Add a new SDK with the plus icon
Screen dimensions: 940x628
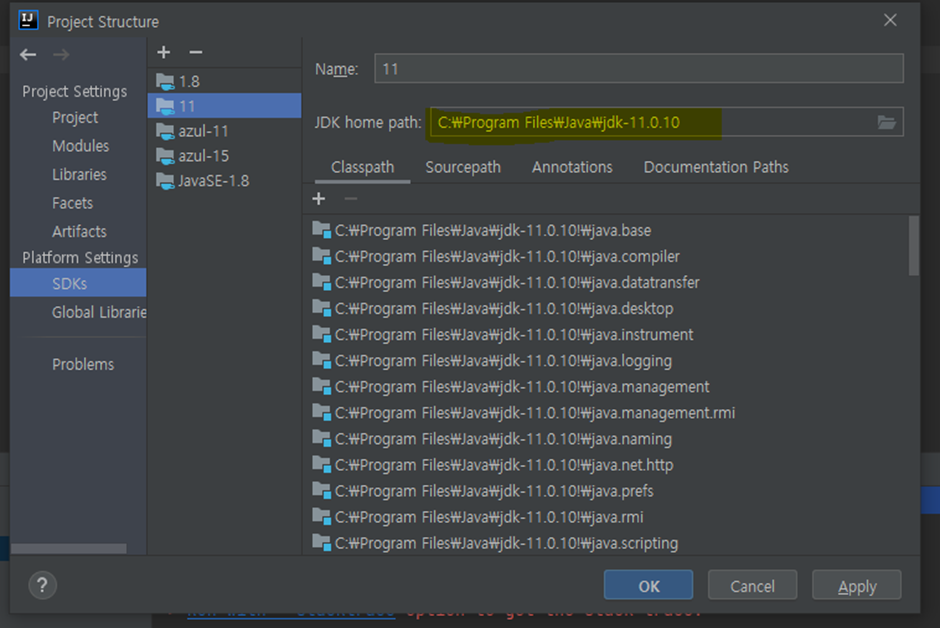164,53
